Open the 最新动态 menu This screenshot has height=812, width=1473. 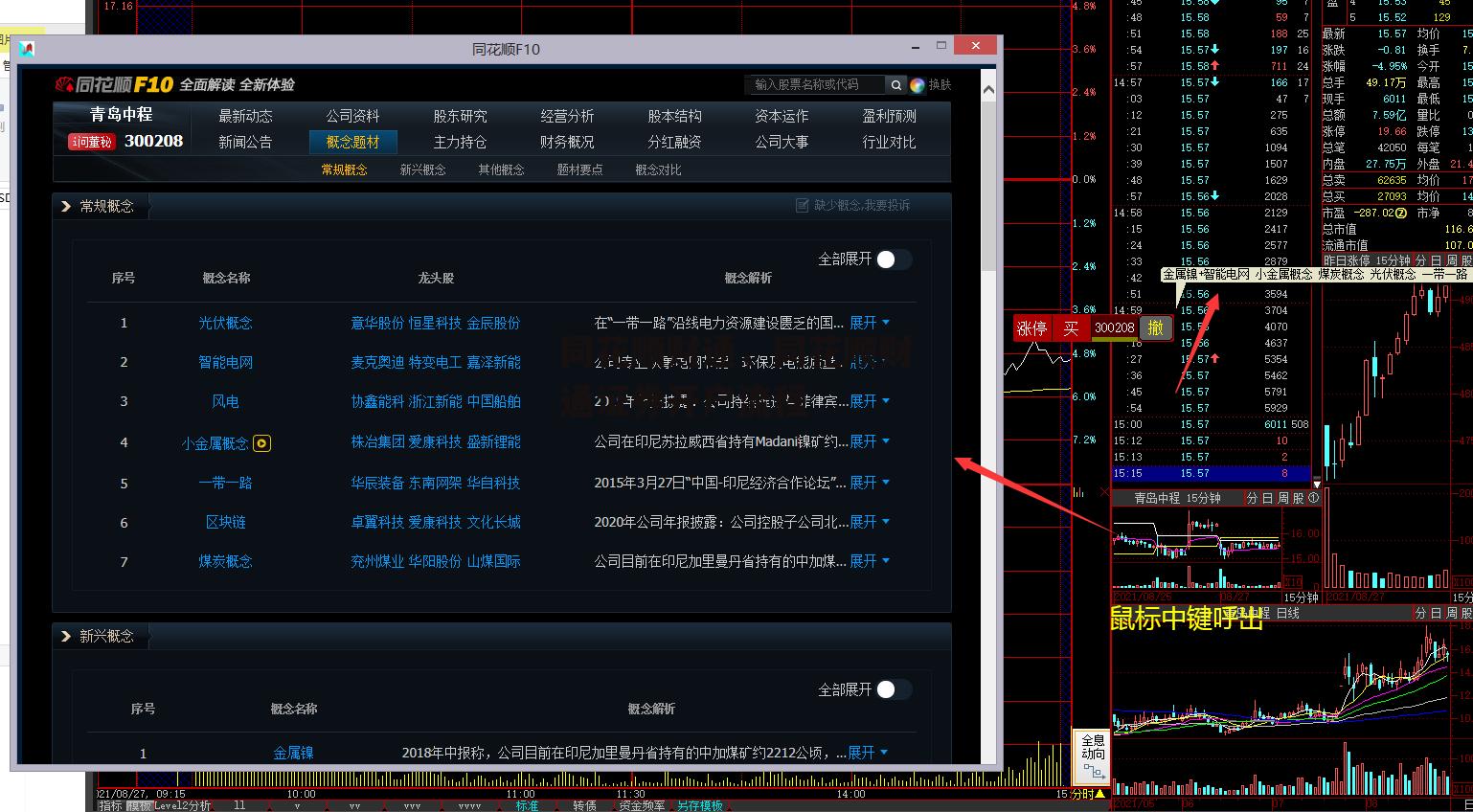point(245,116)
